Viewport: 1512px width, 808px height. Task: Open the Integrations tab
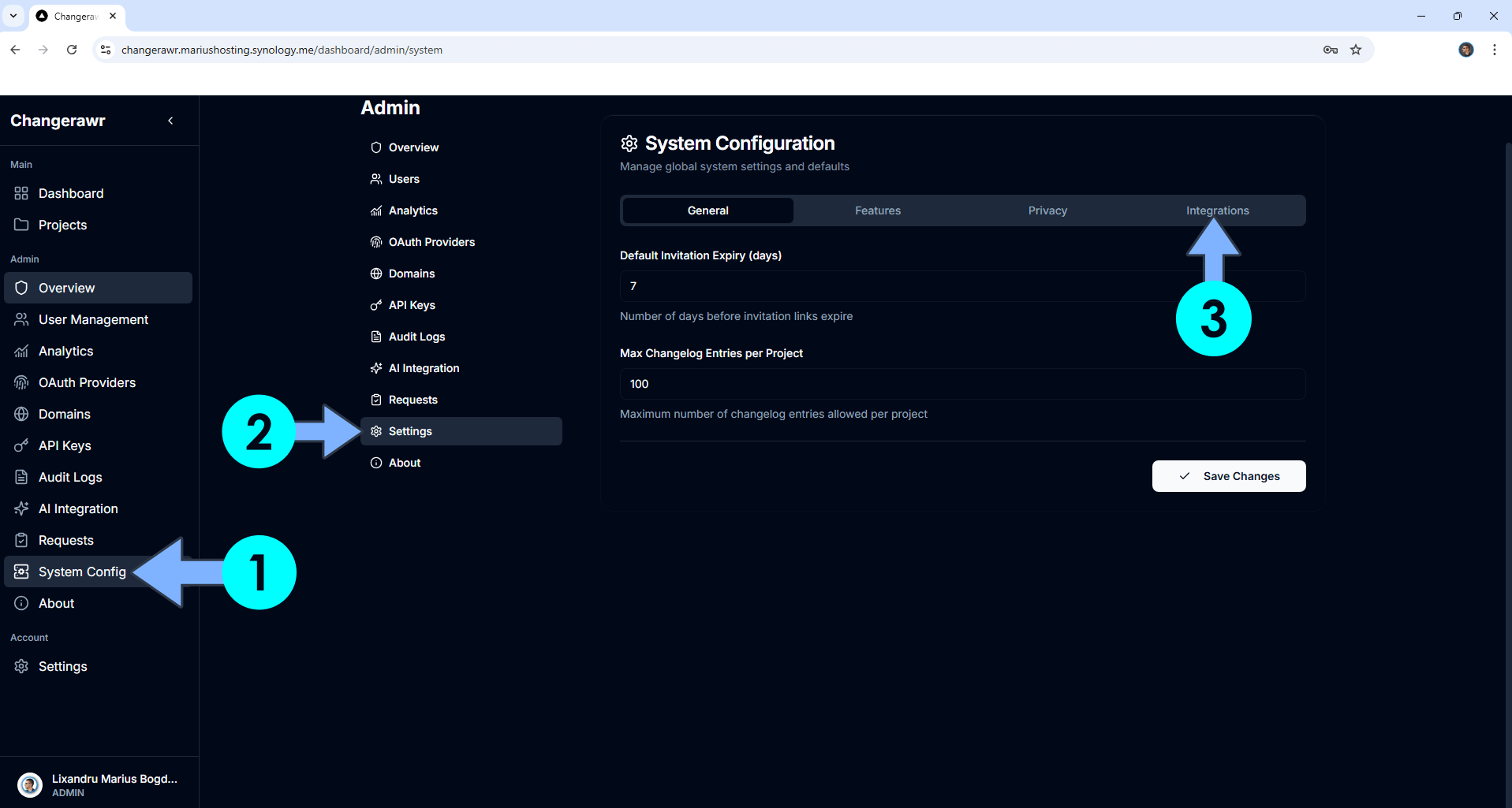(x=1217, y=210)
